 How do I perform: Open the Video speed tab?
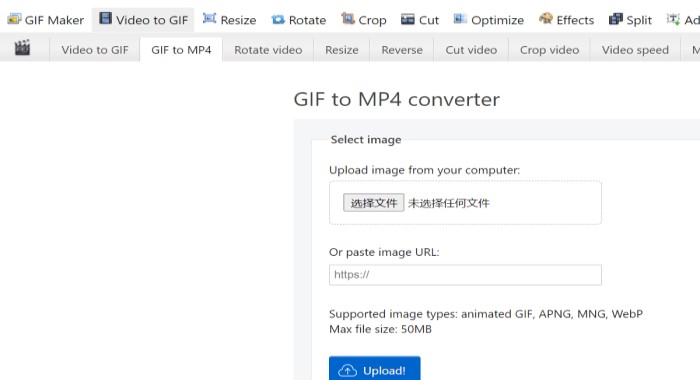pos(635,50)
